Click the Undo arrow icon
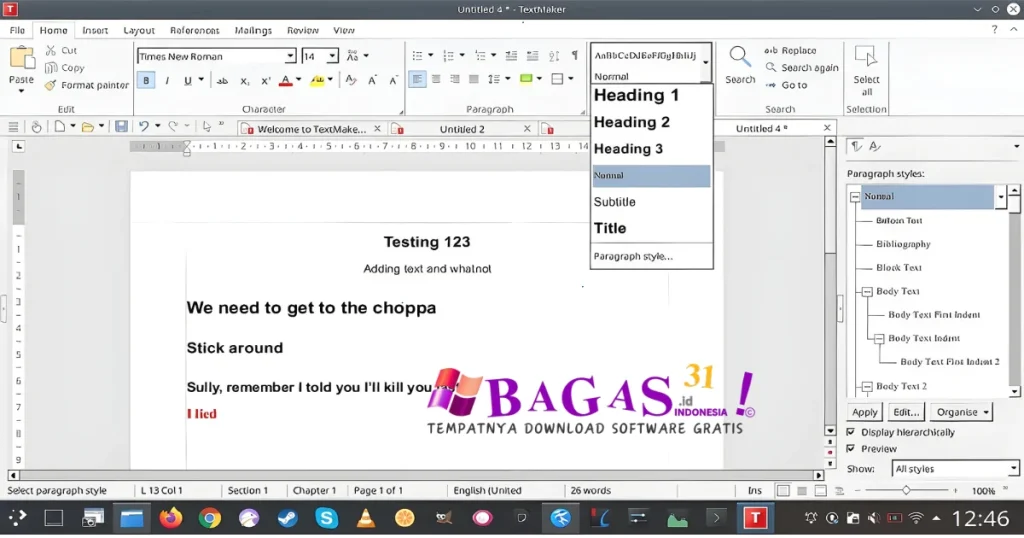Viewport: 1024px width, 538px height. click(144, 127)
